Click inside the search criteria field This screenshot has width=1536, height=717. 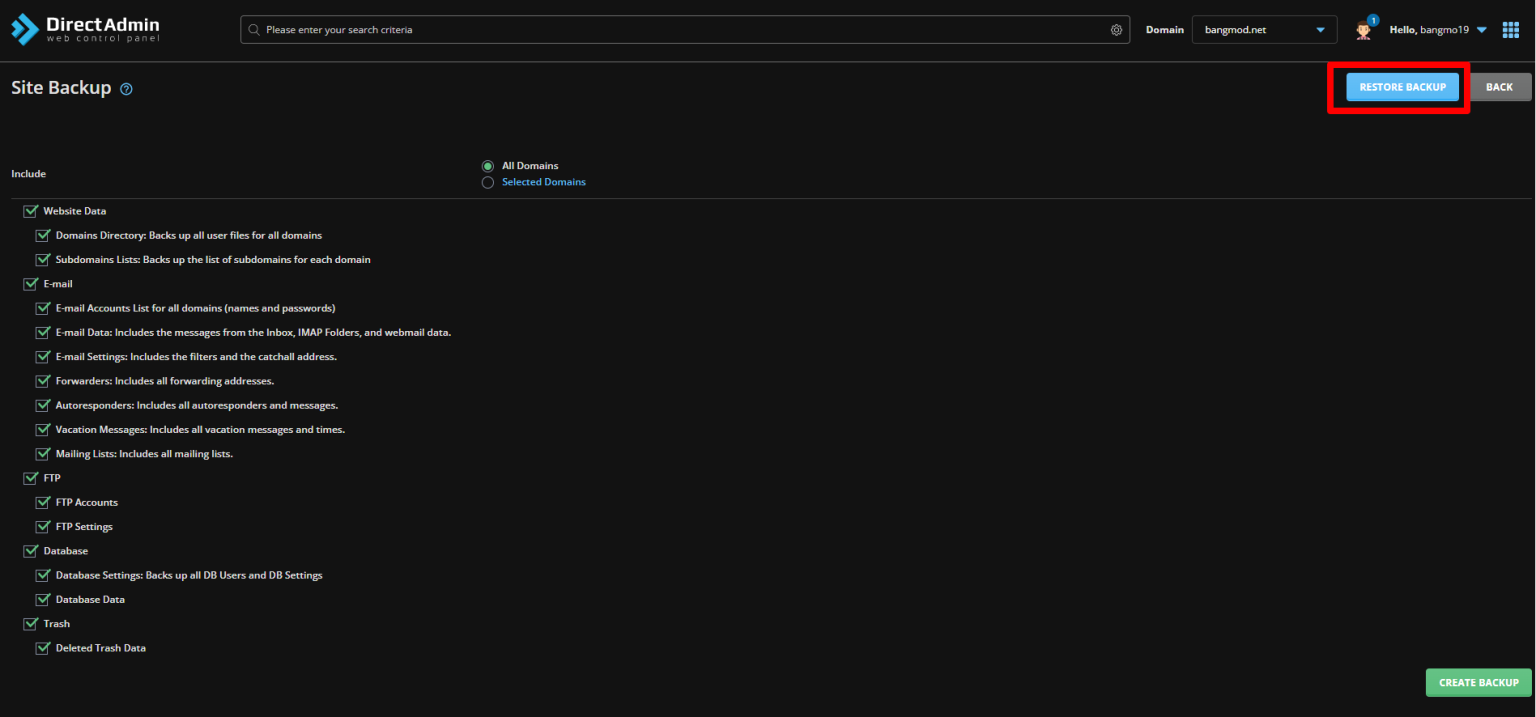pos(600,29)
